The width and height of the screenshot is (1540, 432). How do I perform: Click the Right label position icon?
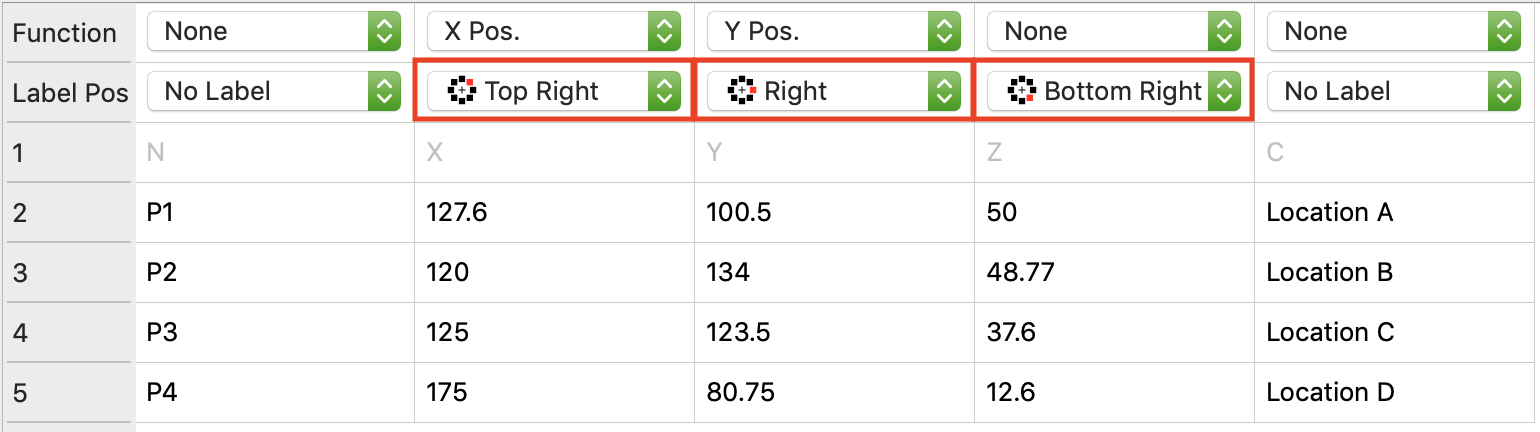tap(741, 91)
